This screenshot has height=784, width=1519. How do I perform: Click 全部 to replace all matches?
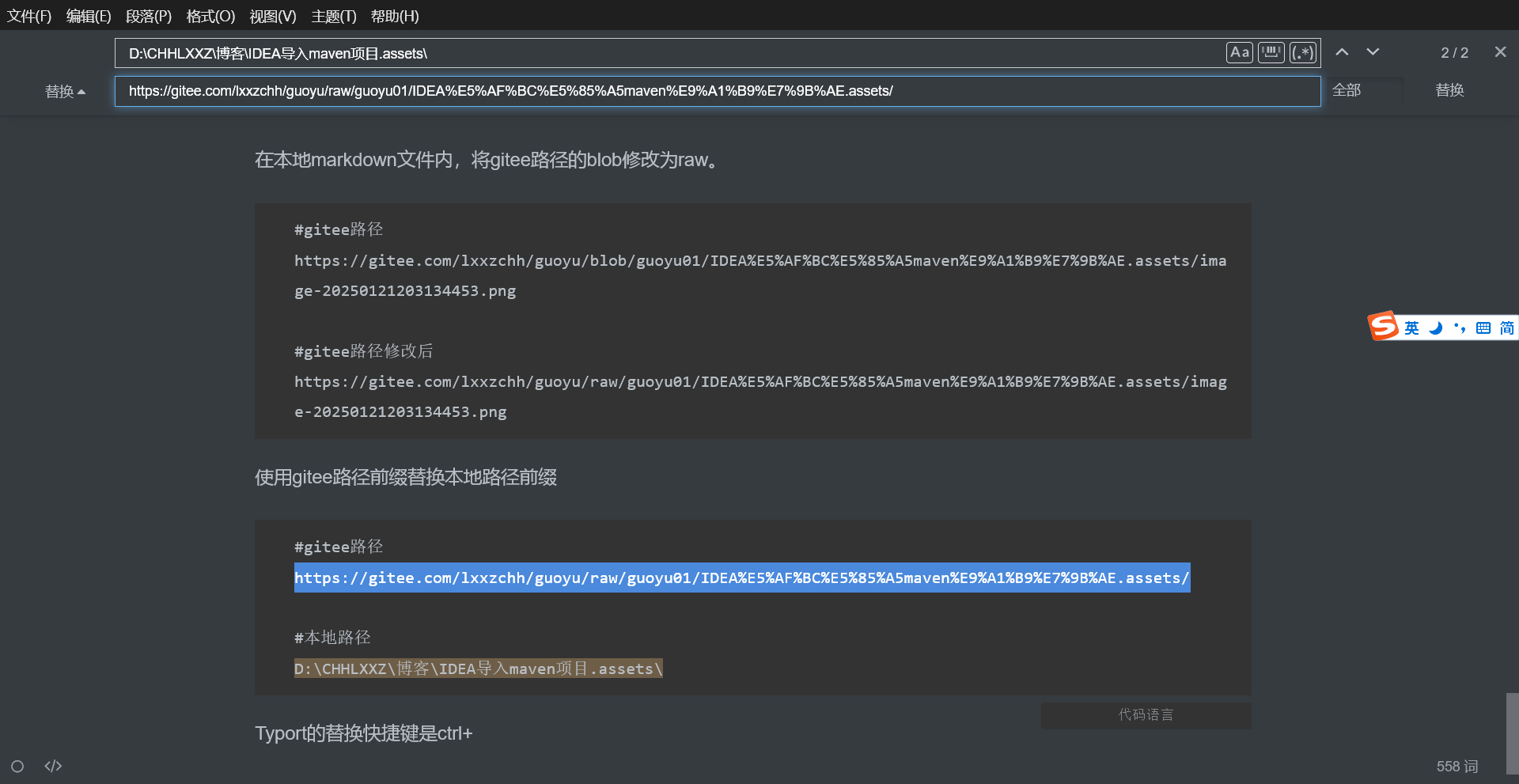click(1347, 90)
